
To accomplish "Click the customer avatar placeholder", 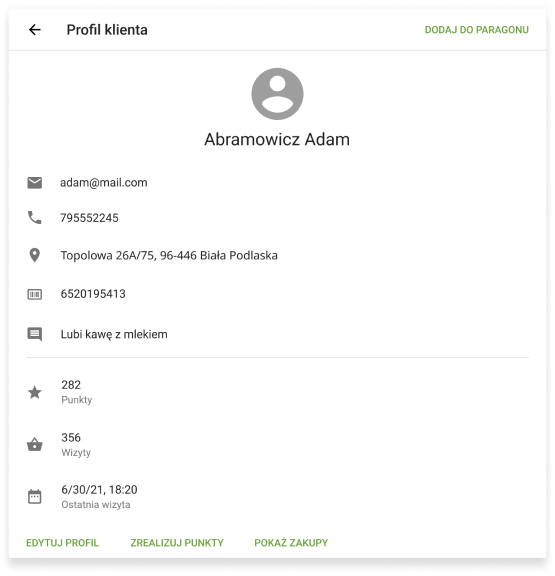I will [x=277, y=94].
